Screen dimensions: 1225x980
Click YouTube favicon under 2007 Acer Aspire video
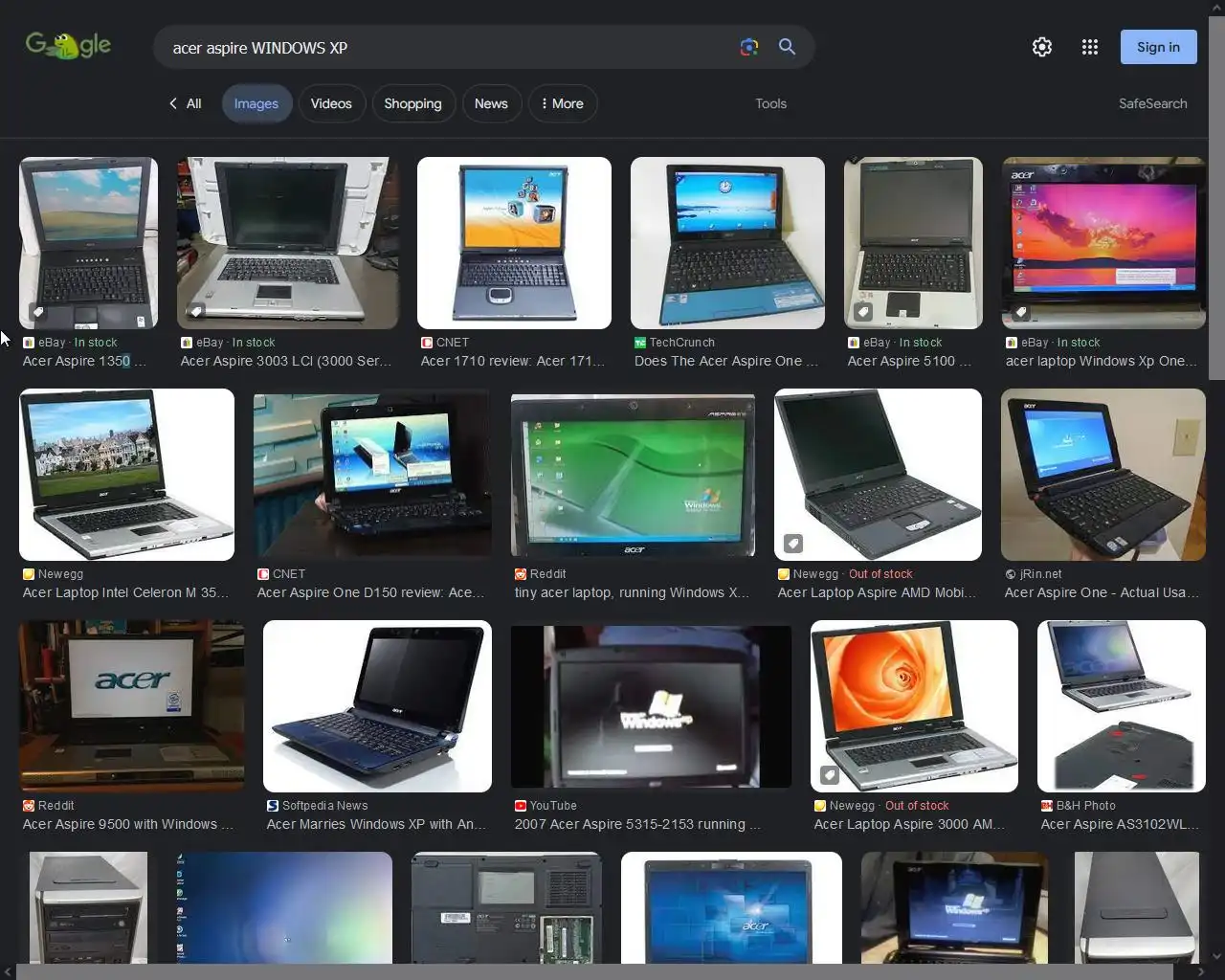tap(521, 806)
